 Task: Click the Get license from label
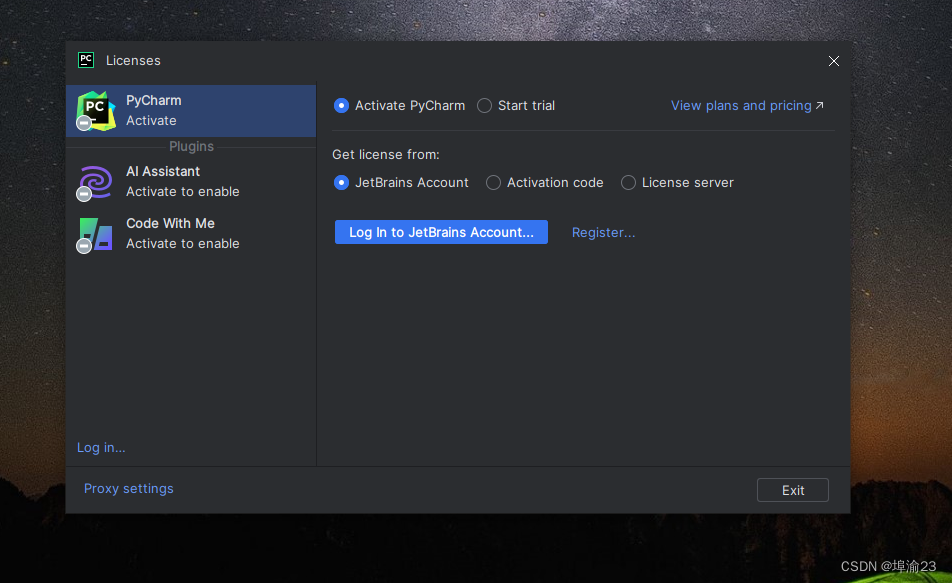click(x=386, y=155)
